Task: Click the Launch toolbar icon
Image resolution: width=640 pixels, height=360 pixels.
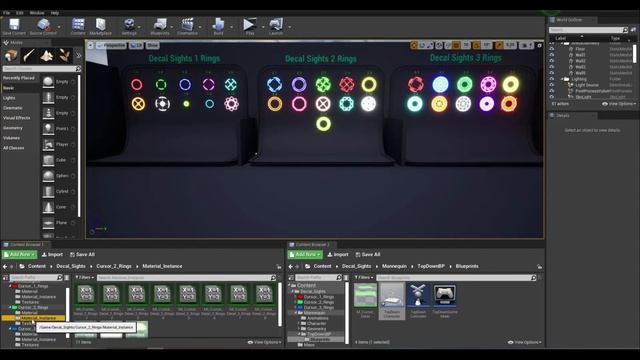Action: coord(276,27)
